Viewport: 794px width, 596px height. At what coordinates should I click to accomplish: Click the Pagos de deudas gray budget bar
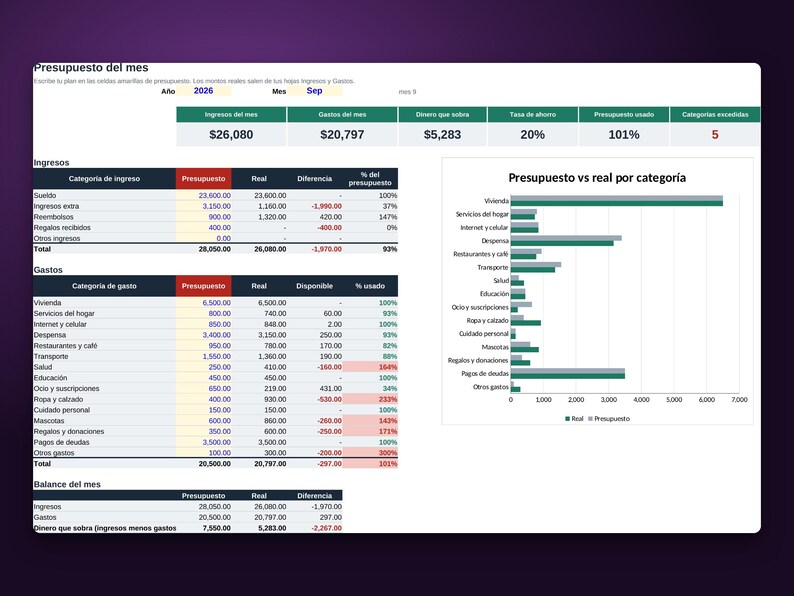568,371
